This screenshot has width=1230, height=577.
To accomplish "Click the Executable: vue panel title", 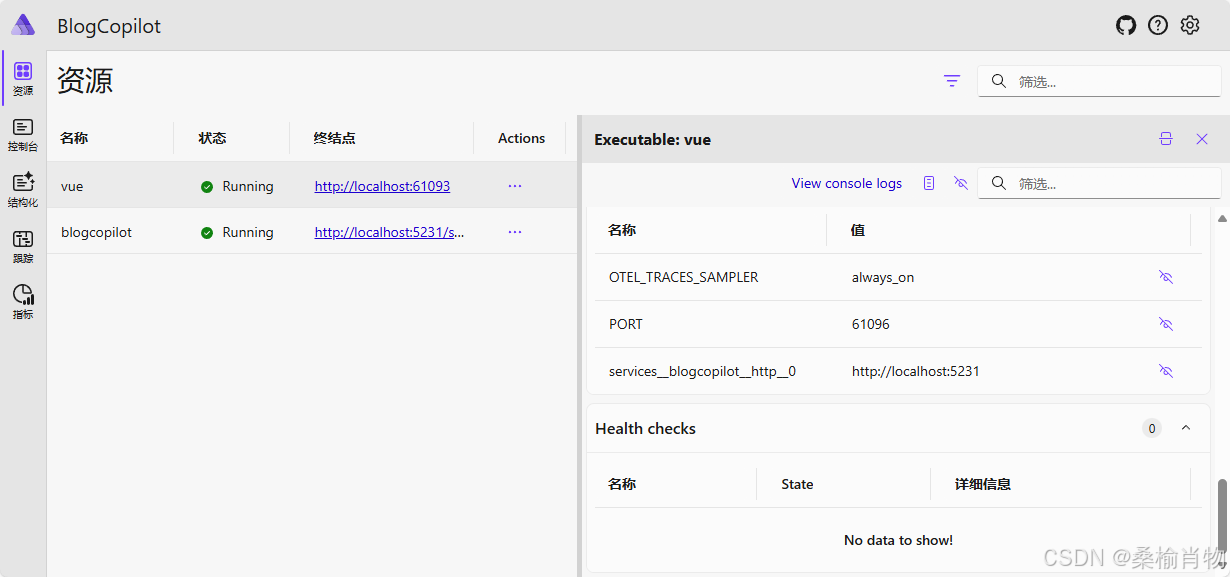I will tap(653, 140).
